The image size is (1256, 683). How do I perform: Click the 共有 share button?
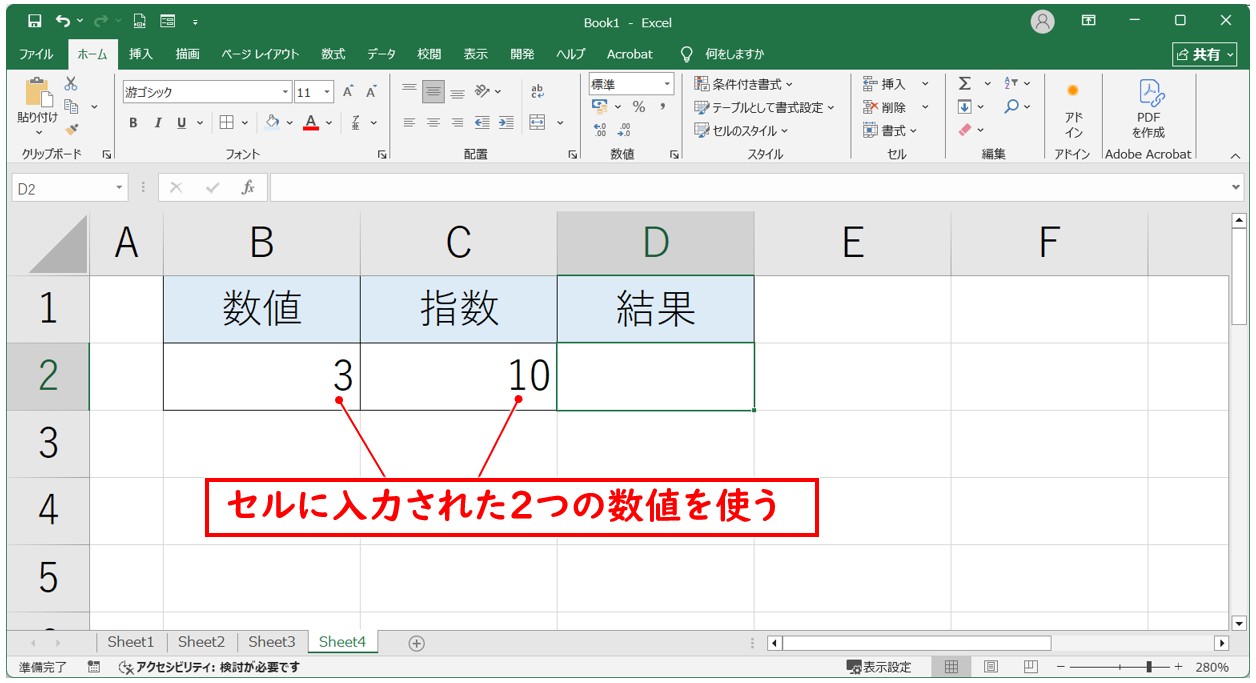(1198, 54)
